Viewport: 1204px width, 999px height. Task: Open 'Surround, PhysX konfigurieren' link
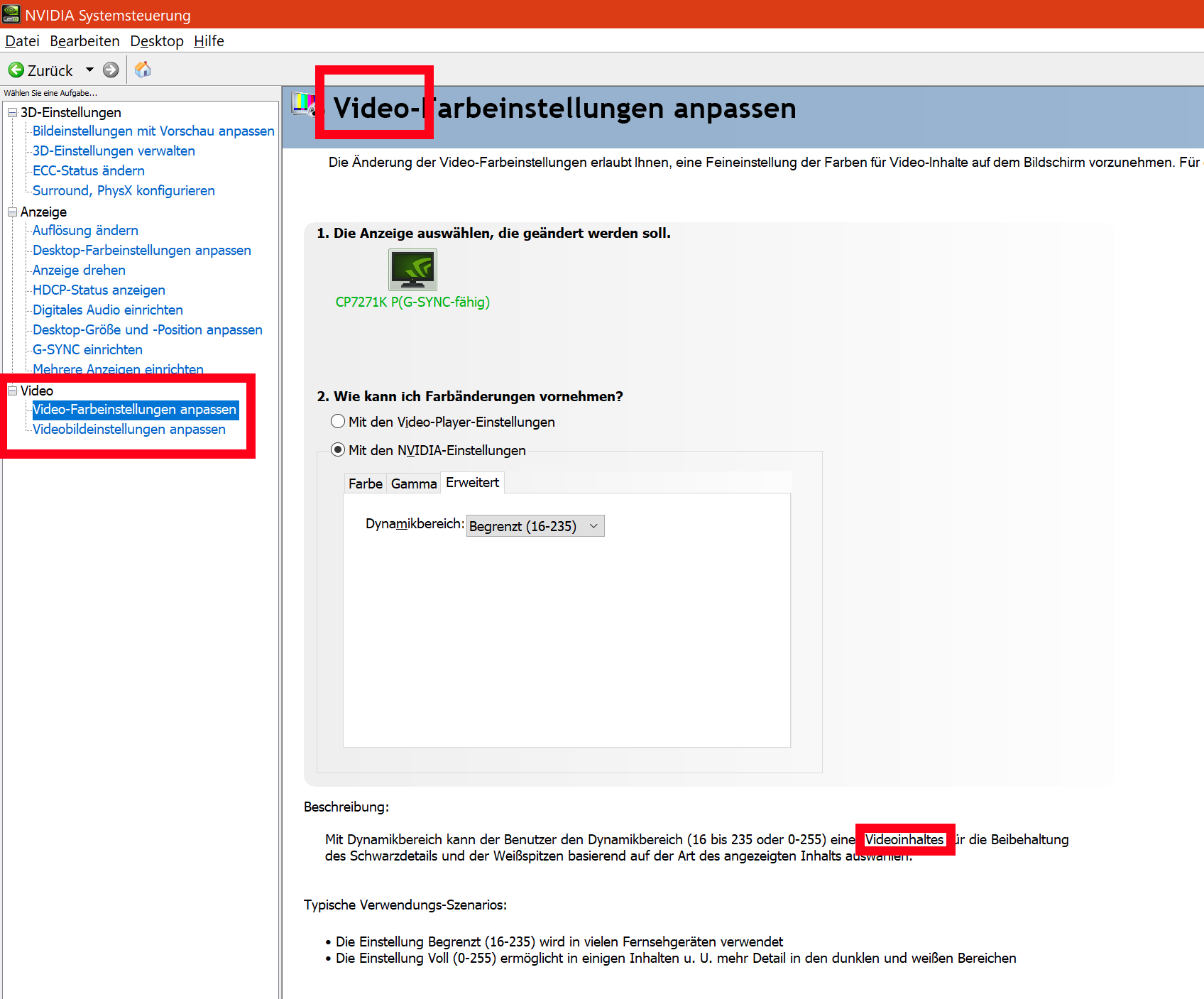(x=124, y=191)
